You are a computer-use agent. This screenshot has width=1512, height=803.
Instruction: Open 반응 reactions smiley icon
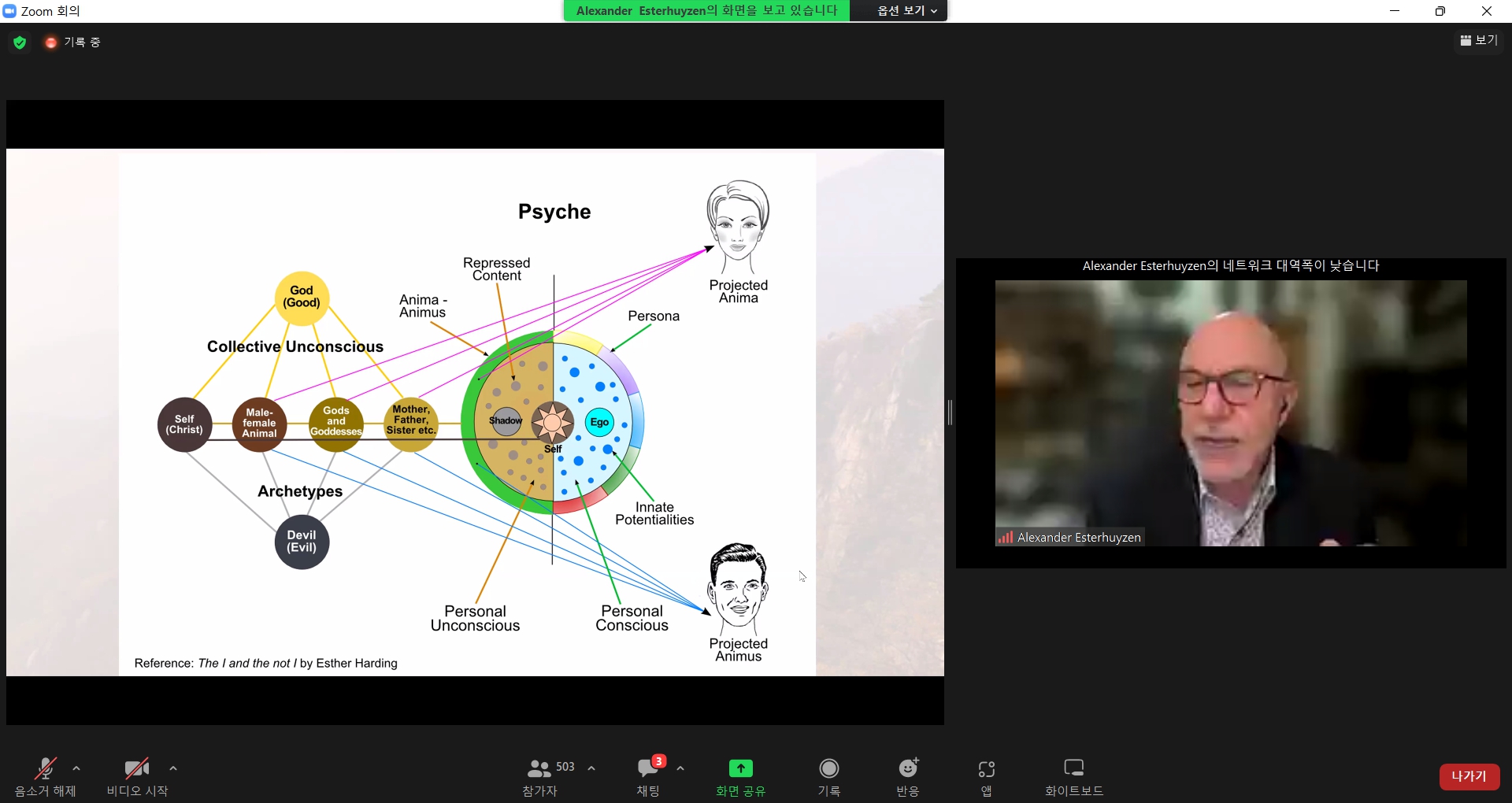pyautogui.click(x=909, y=768)
